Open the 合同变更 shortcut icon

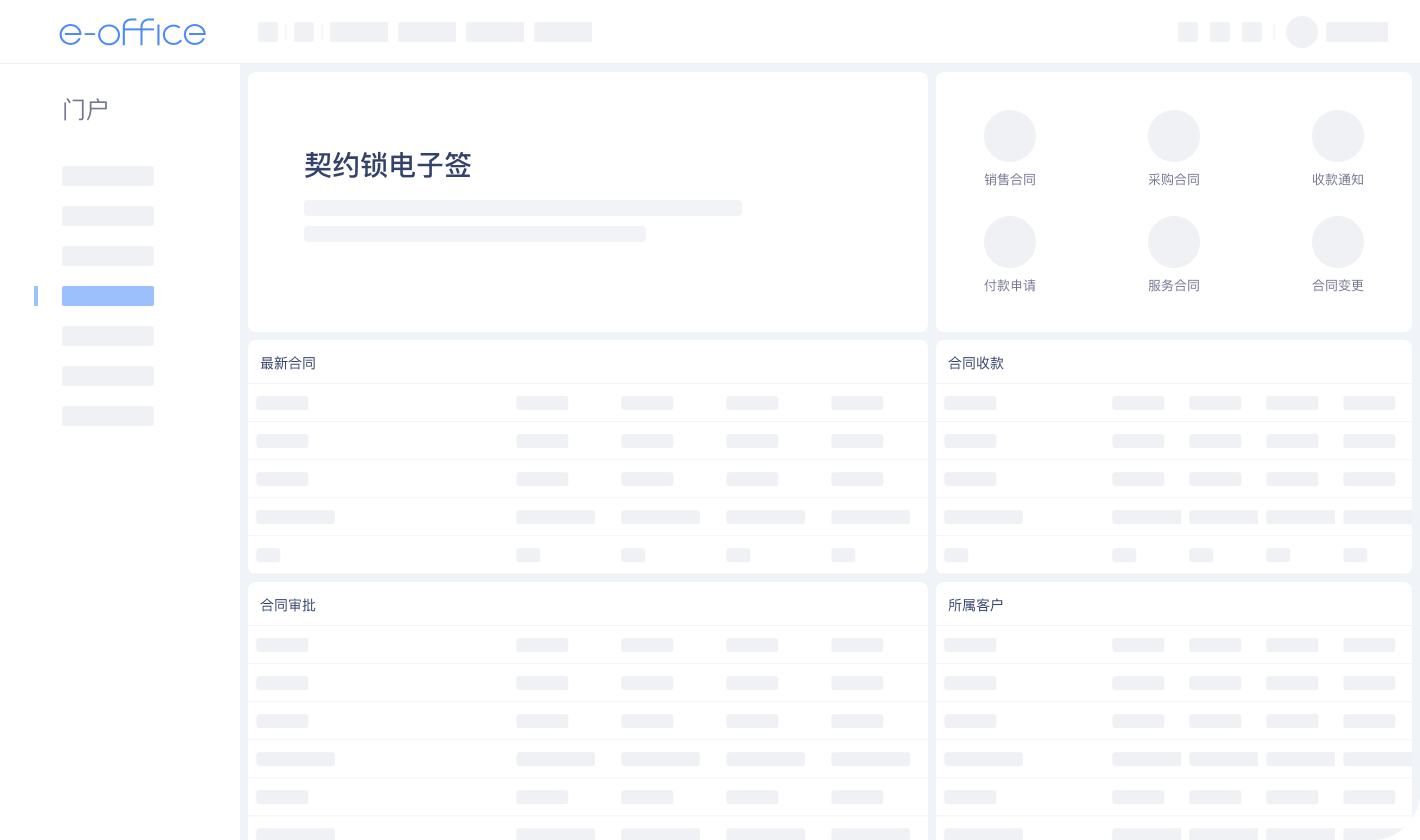pos(1338,242)
